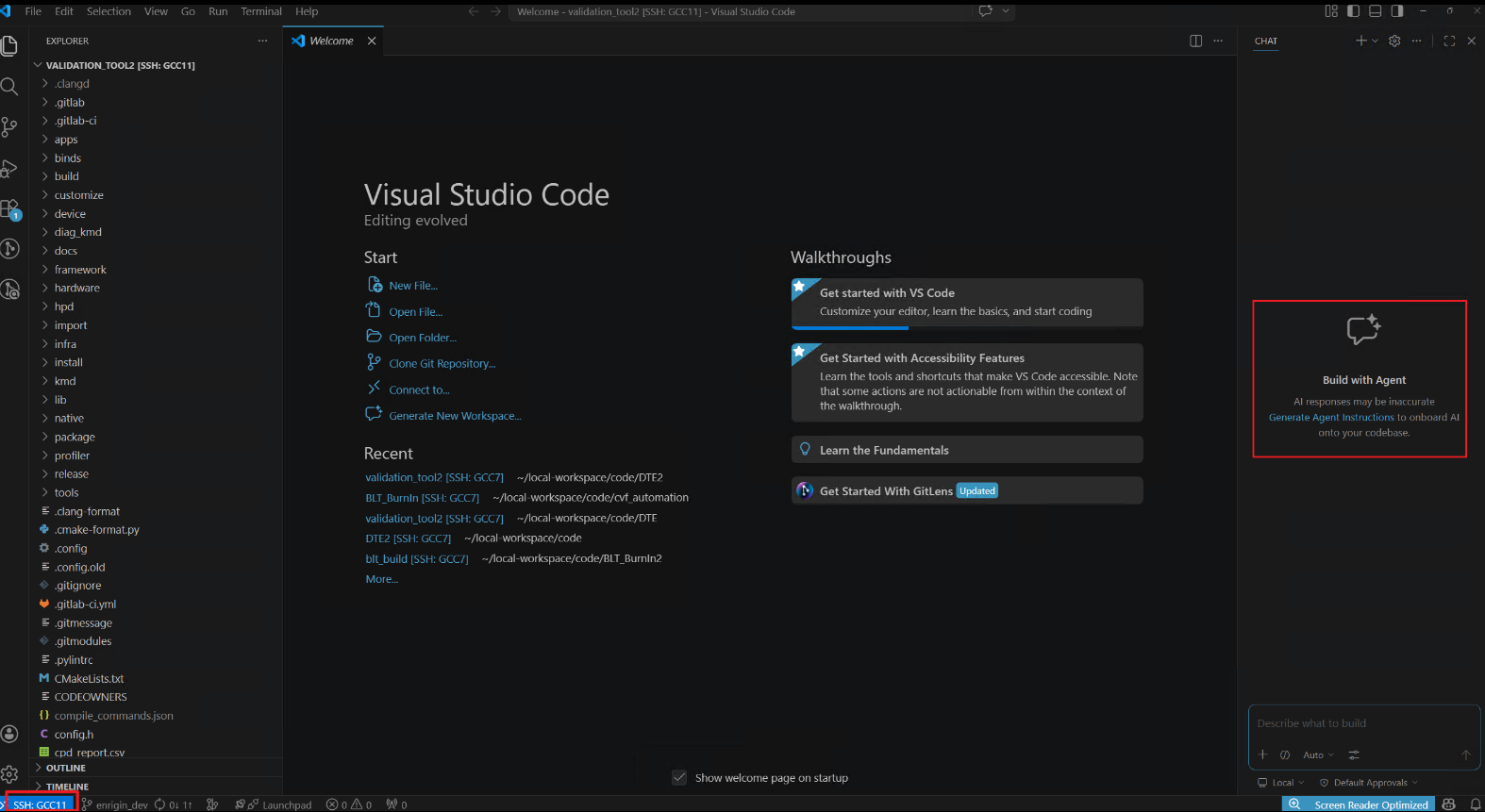Add context with plus in chat input

pyautogui.click(x=1262, y=754)
